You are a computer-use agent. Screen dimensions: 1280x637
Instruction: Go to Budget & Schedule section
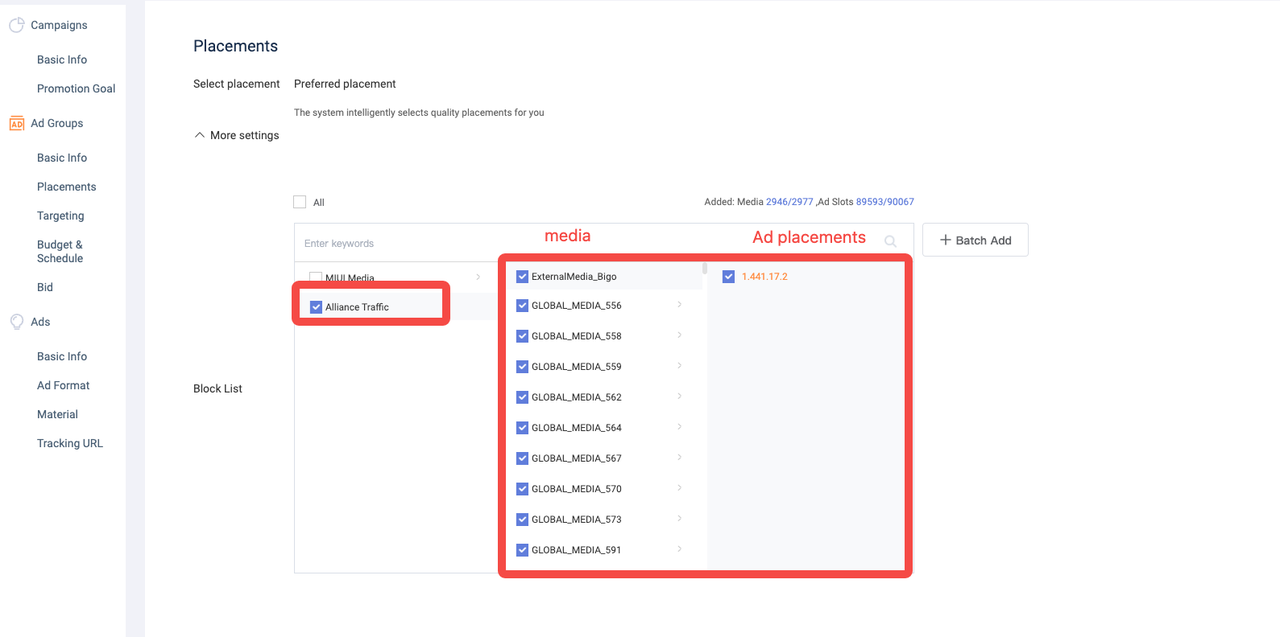60,251
